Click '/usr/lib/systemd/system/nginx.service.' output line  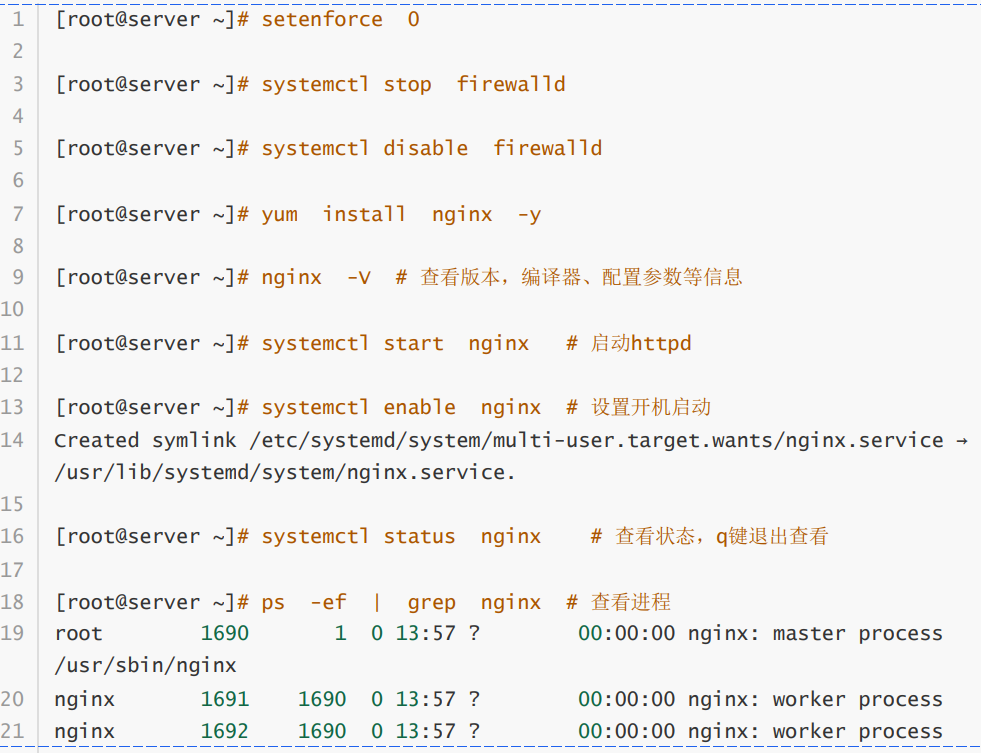285,473
